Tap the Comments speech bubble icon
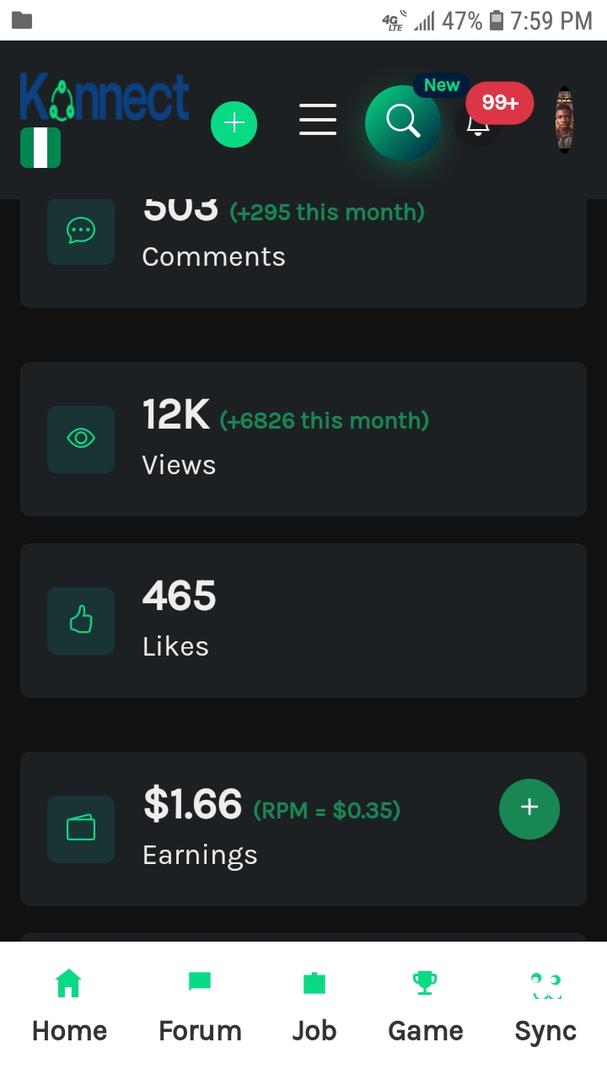The image size is (607, 1080). 80,231
